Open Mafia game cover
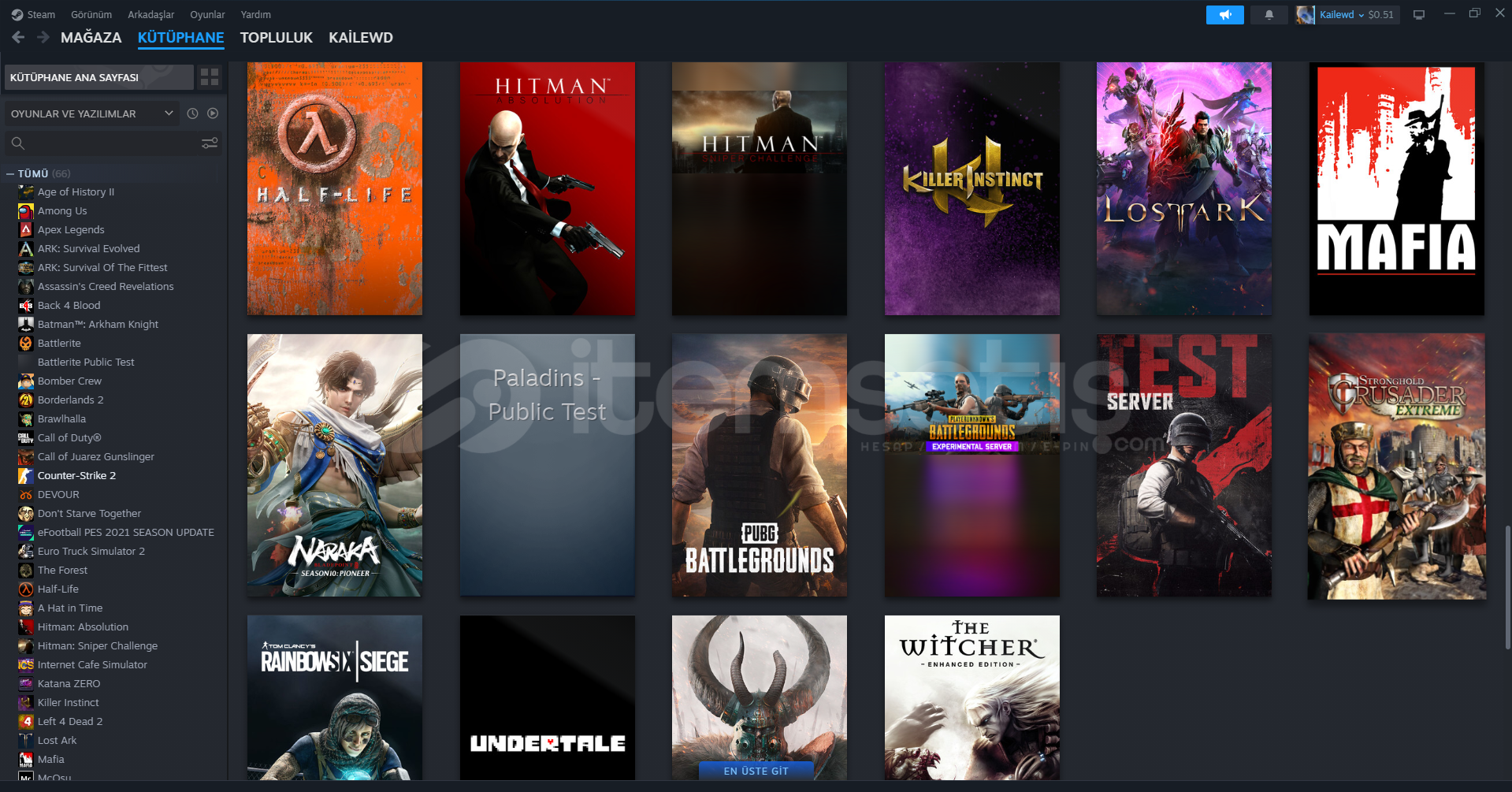Viewport: 1512px width, 792px height. pos(1397,189)
